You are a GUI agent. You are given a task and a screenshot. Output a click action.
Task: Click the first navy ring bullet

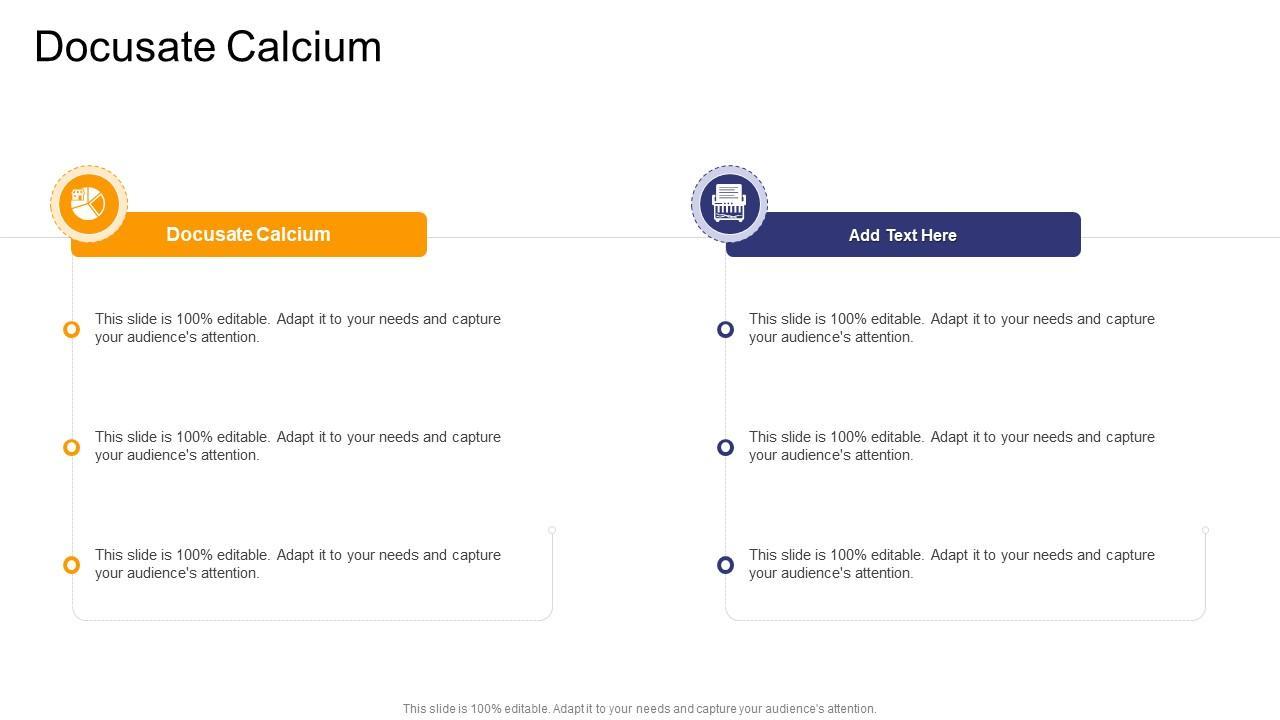726,329
